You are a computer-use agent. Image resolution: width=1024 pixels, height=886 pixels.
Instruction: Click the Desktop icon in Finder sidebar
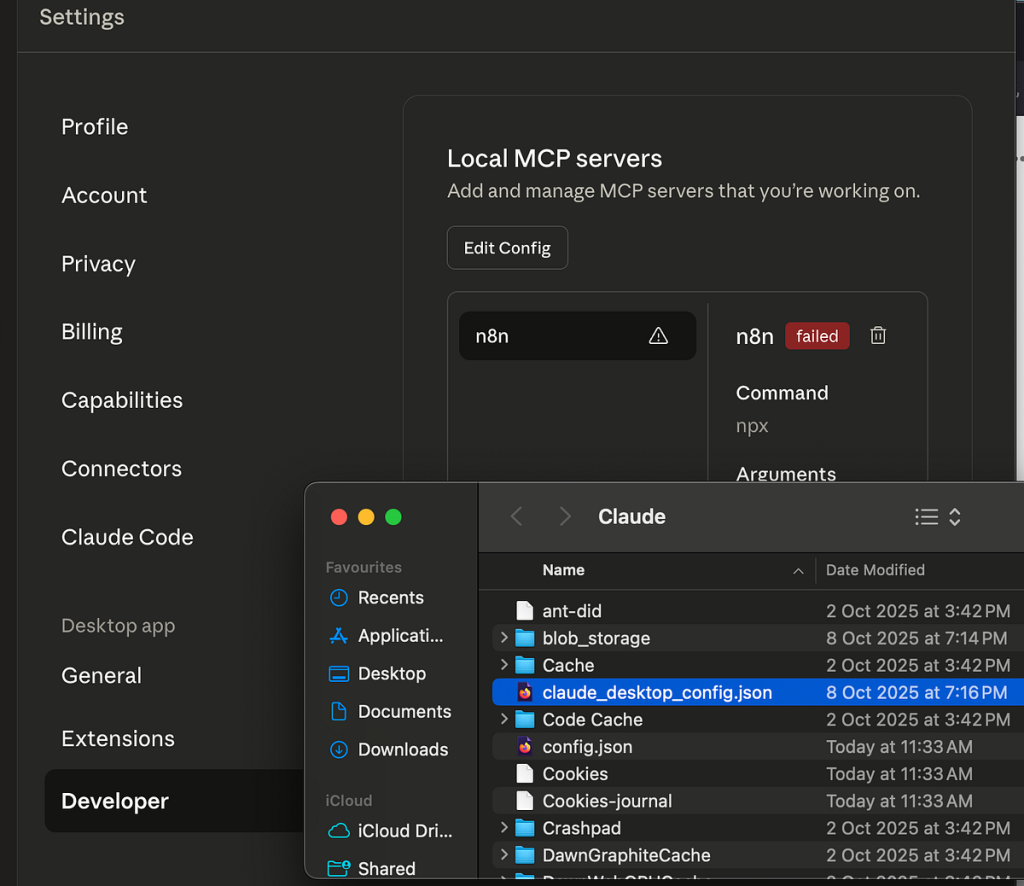[338, 673]
